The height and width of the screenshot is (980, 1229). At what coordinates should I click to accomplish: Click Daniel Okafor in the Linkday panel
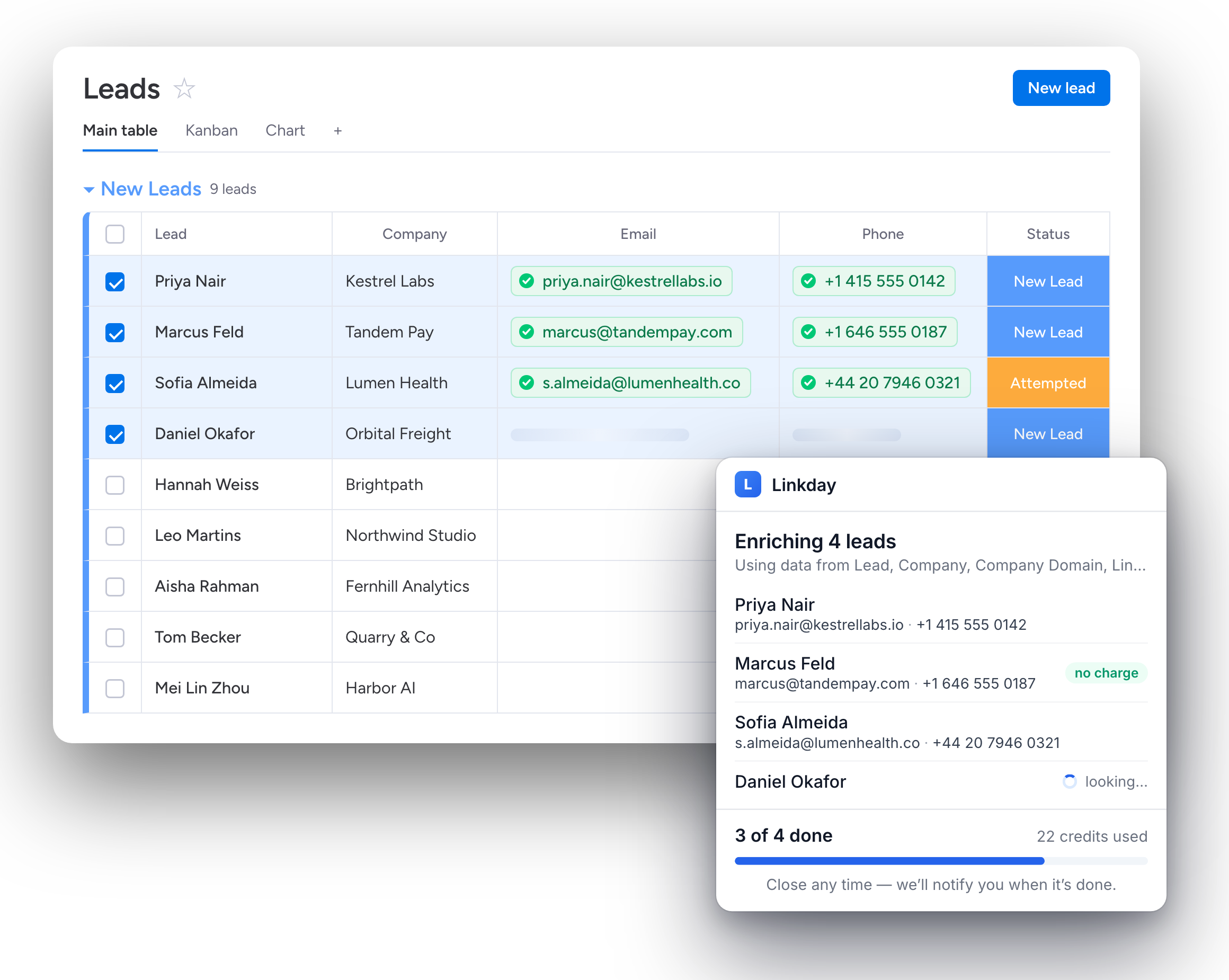click(790, 781)
